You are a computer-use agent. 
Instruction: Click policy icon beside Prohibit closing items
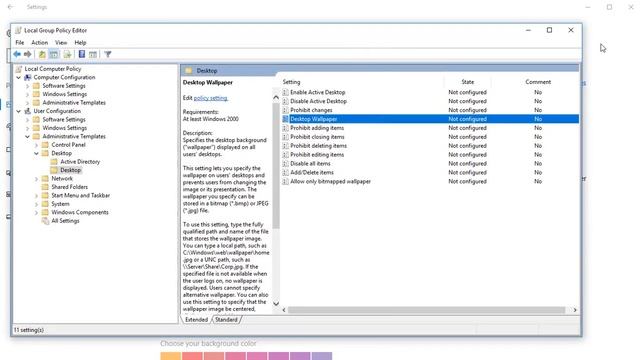pos(285,137)
